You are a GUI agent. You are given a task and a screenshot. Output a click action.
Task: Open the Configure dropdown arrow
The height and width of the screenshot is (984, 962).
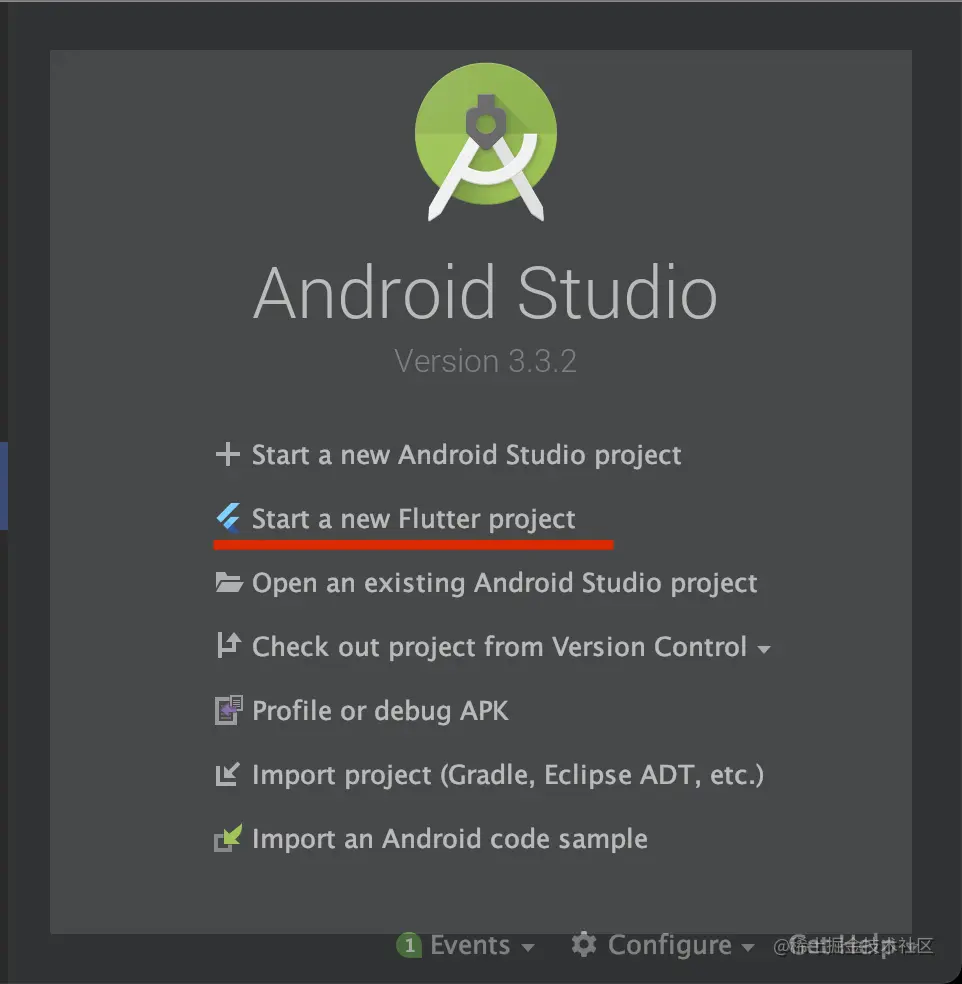pyautogui.click(x=747, y=947)
